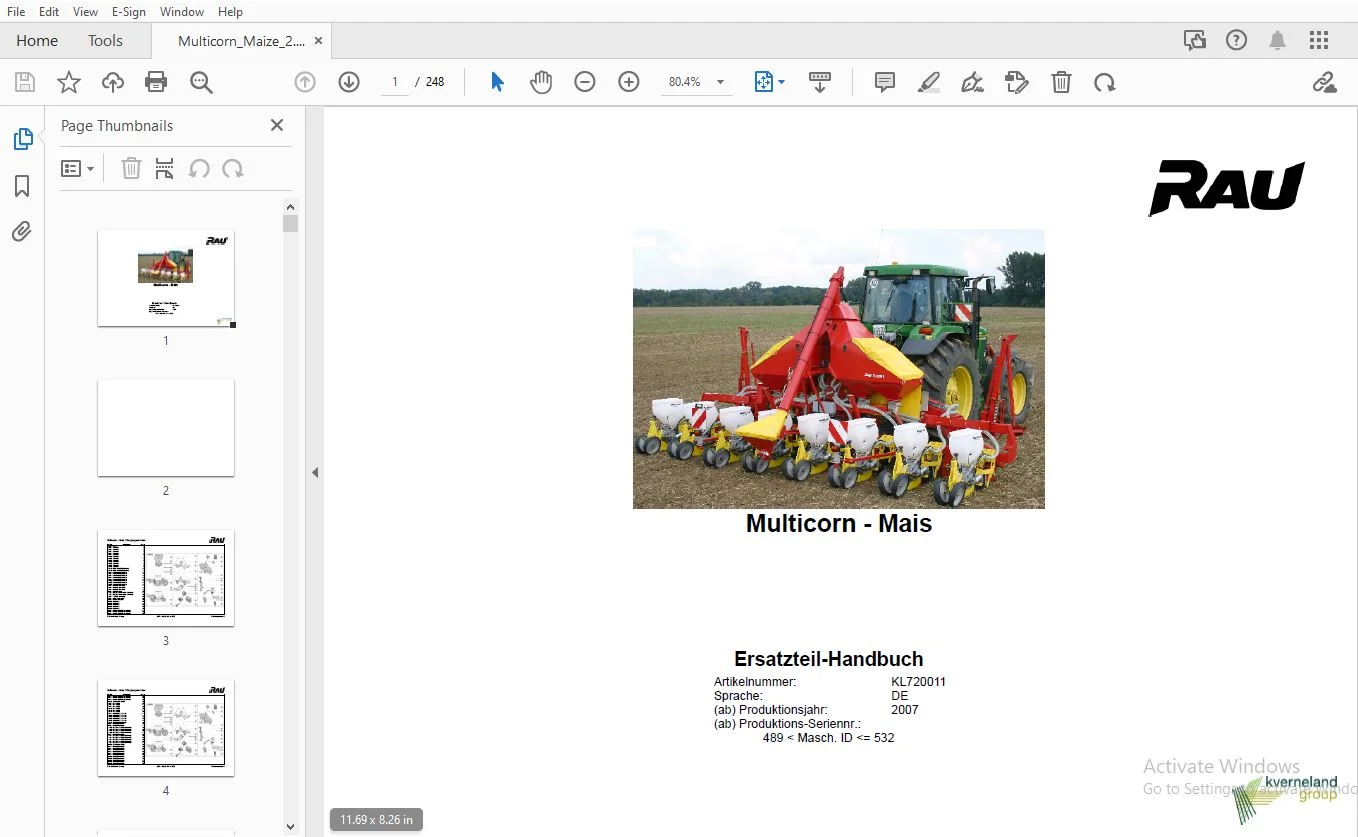This screenshot has height=837, width=1358.
Task: Save the file with the floppy disk icon
Action: [24, 82]
